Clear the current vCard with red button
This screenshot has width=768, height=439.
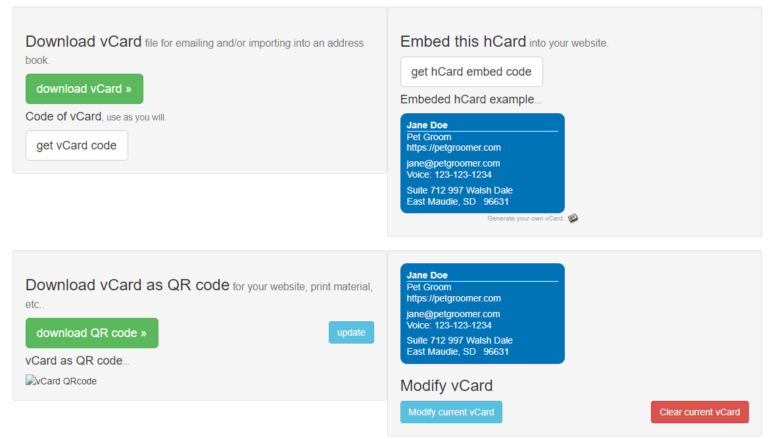[x=699, y=412]
